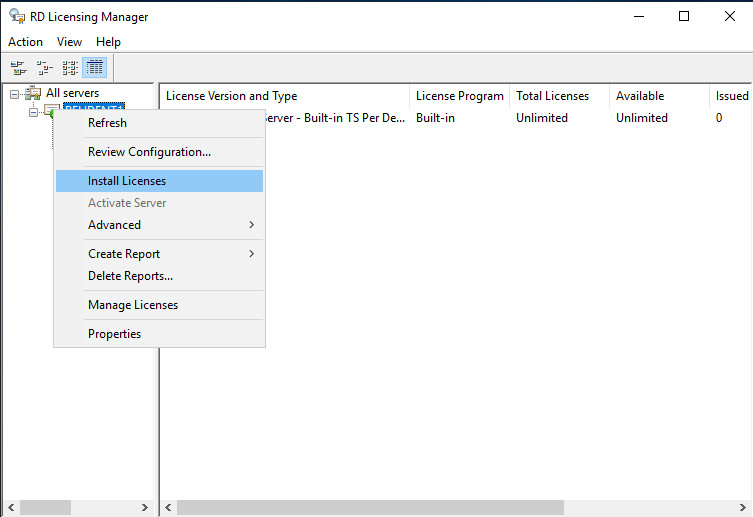This screenshot has height=517, width=753.
Task: Open Review Configuration from context menu
Action: coord(149,152)
